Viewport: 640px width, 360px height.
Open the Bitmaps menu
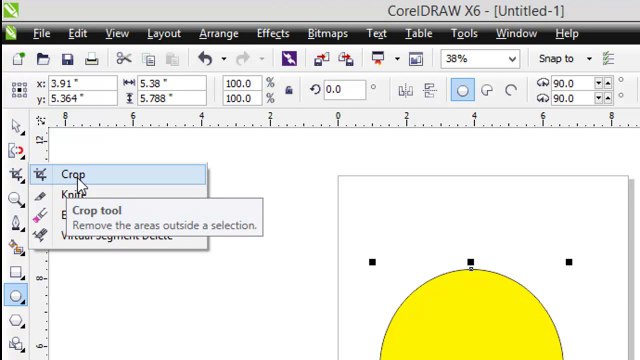pyautogui.click(x=328, y=33)
